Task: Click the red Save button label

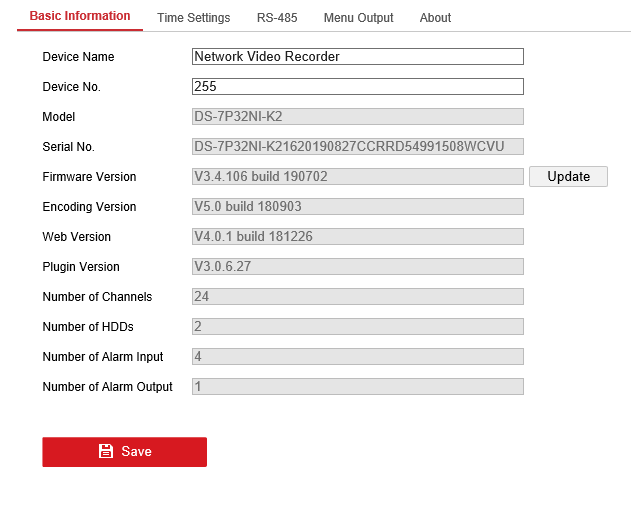Action: pyautogui.click(x=136, y=452)
